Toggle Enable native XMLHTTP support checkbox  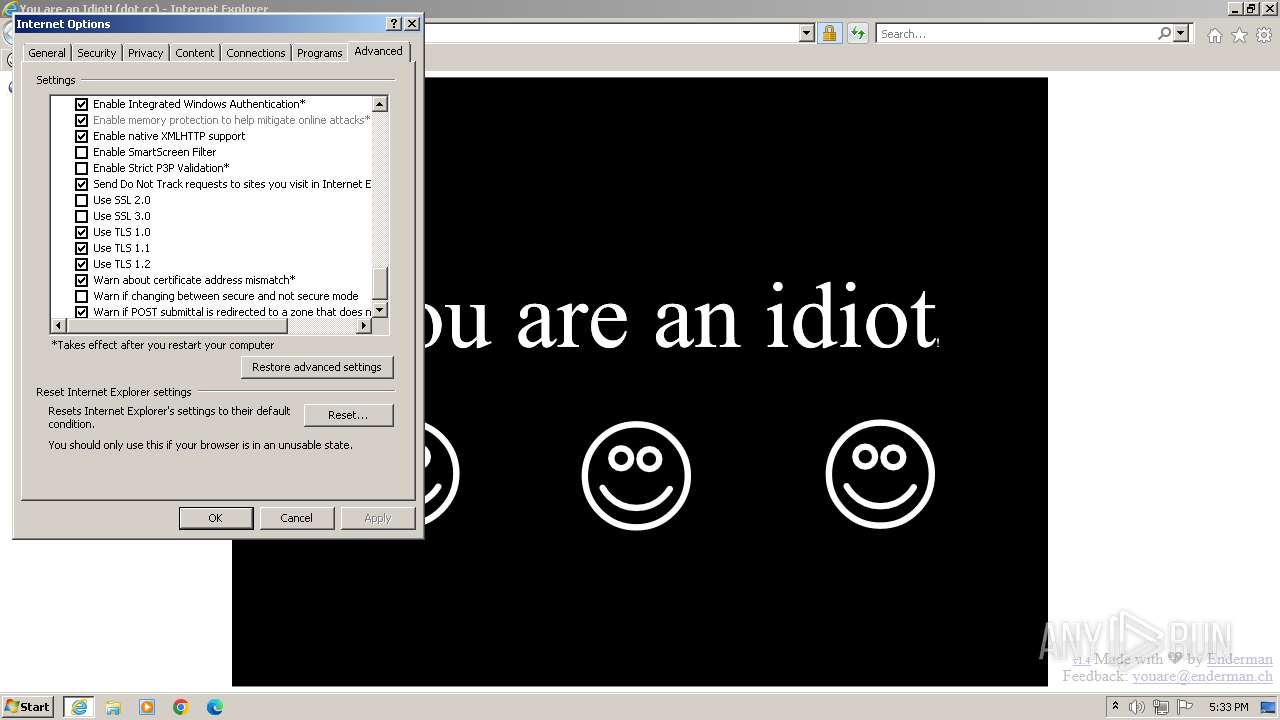[82, 136]
